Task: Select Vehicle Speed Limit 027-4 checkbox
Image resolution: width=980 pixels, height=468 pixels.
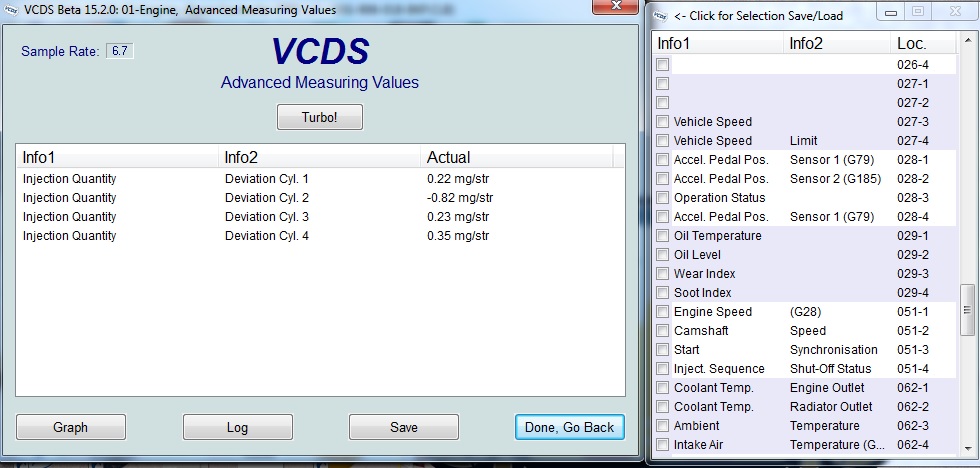Action: pyautogui.click(x=662, y=141)
